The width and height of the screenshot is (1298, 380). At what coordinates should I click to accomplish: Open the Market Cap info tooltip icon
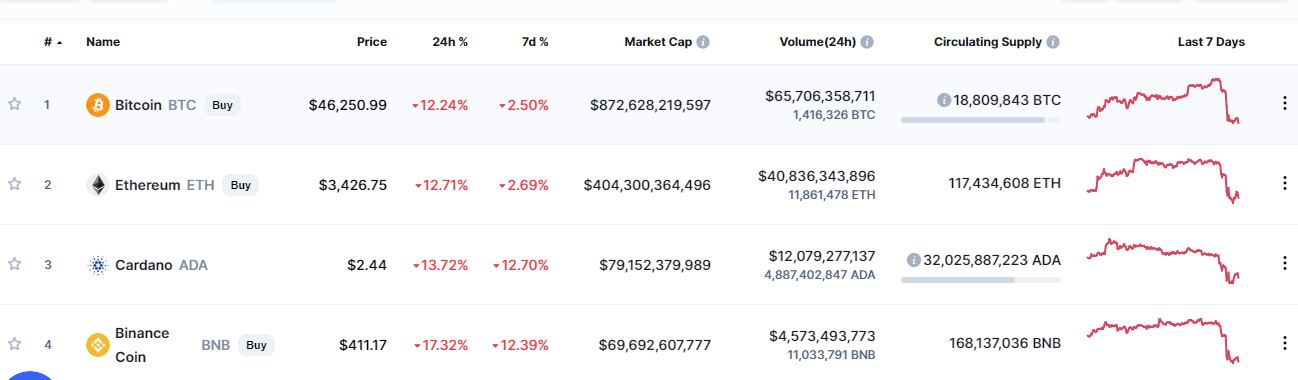pos(703,42)
